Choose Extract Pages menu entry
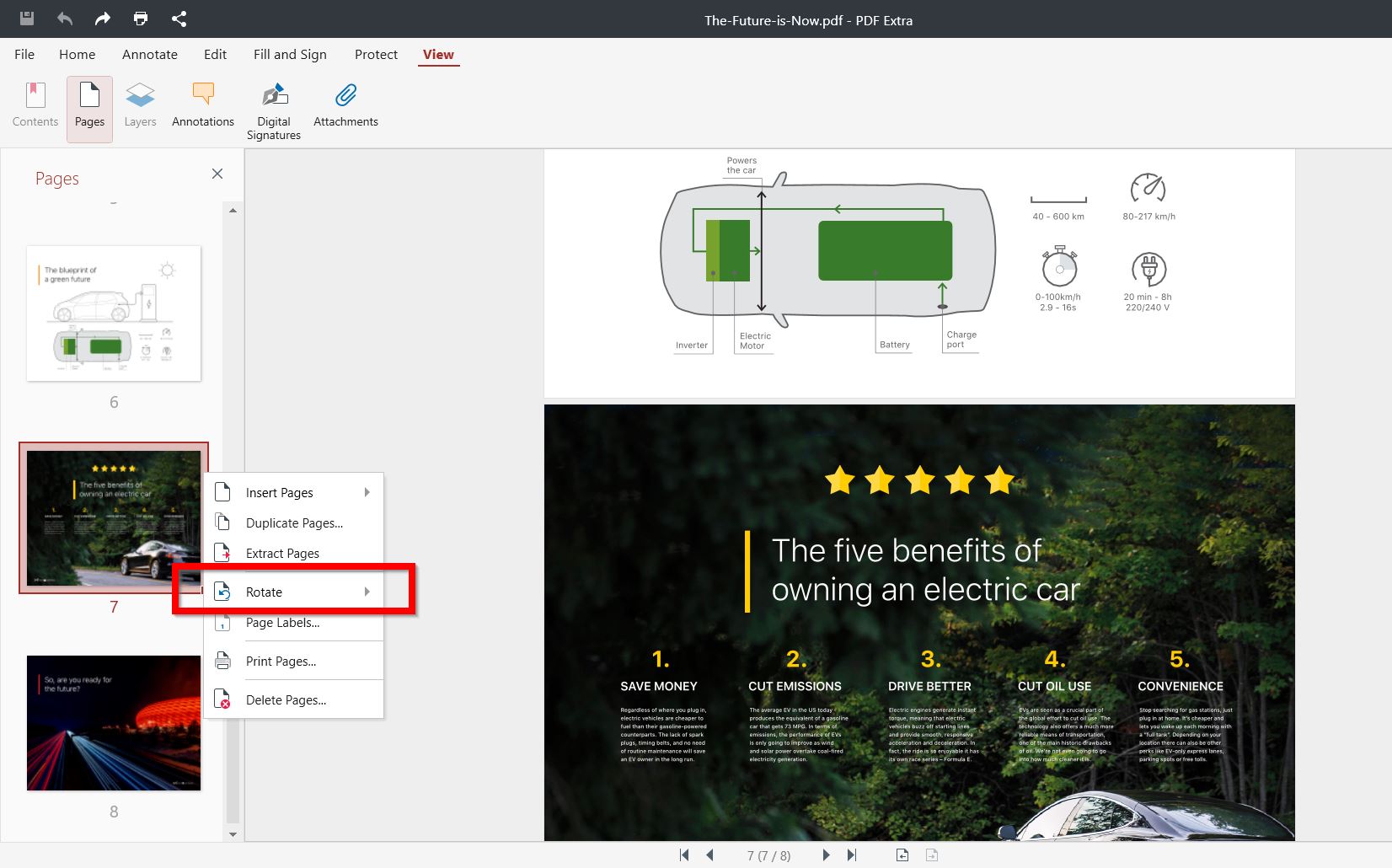 point(293,553)
